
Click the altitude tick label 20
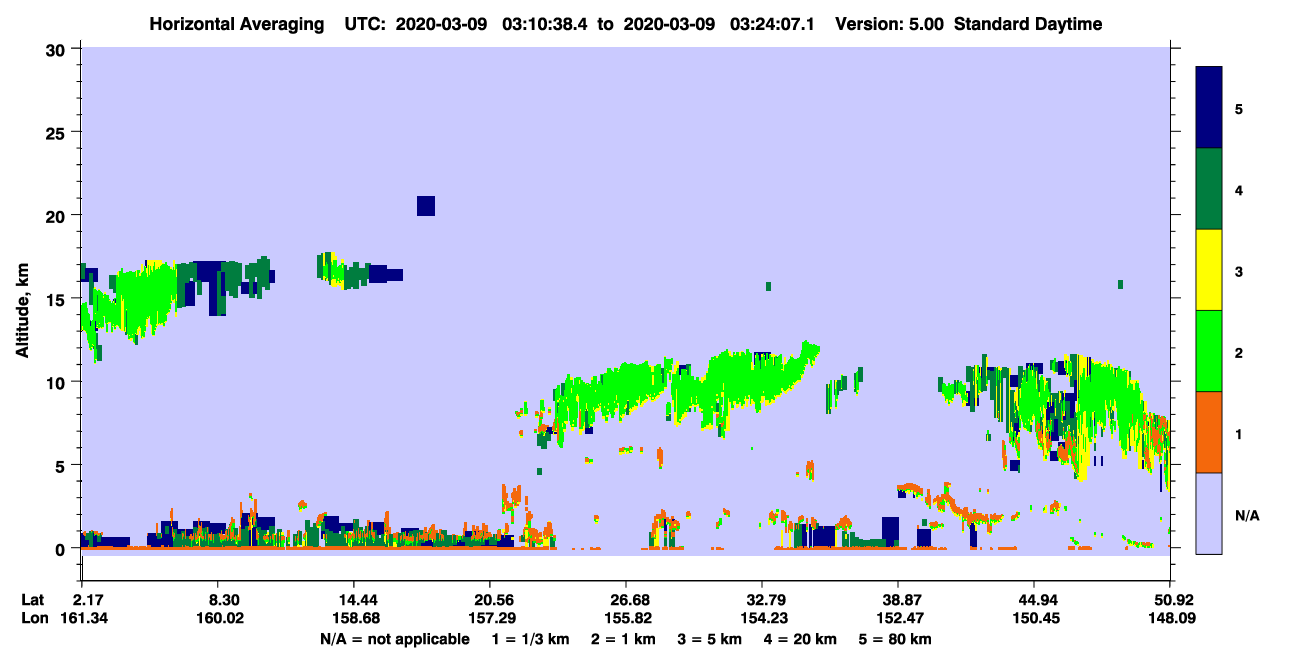[58, 215]
